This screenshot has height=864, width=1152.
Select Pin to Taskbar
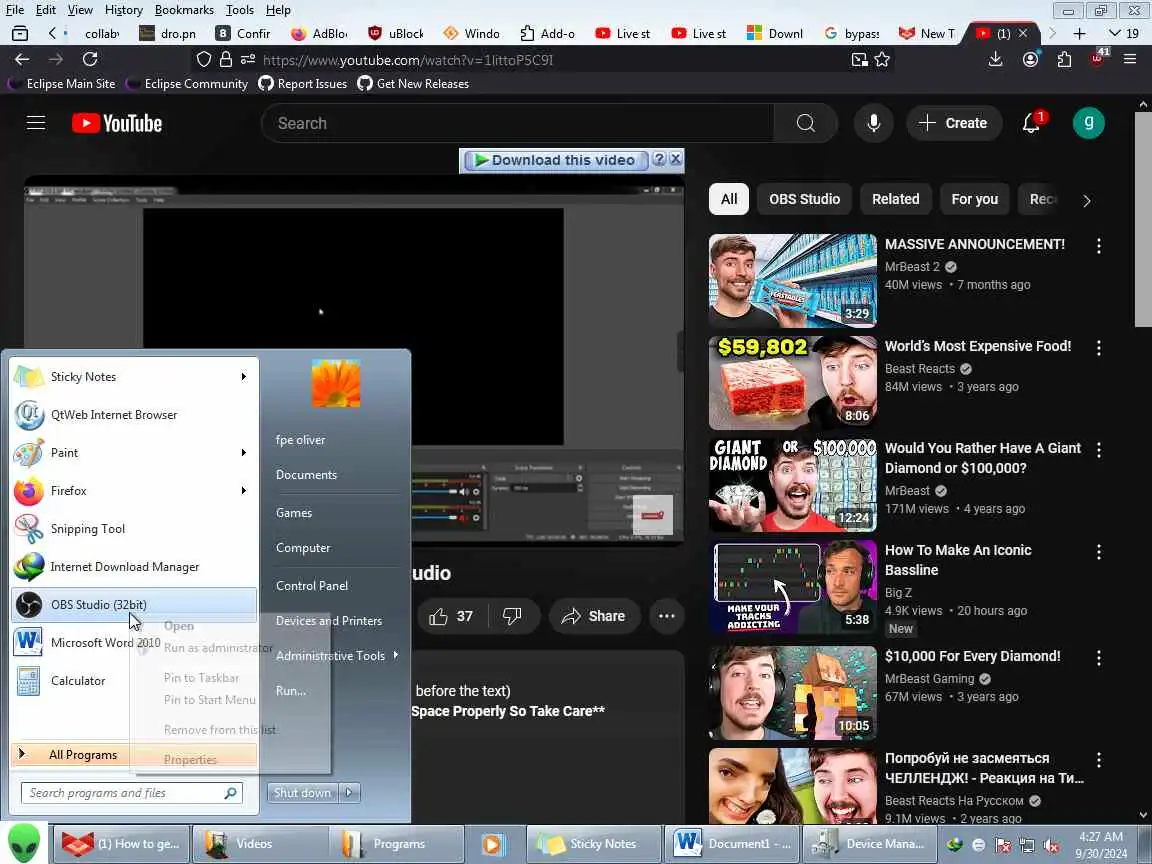pyautogui.click(x=201, y=678)
